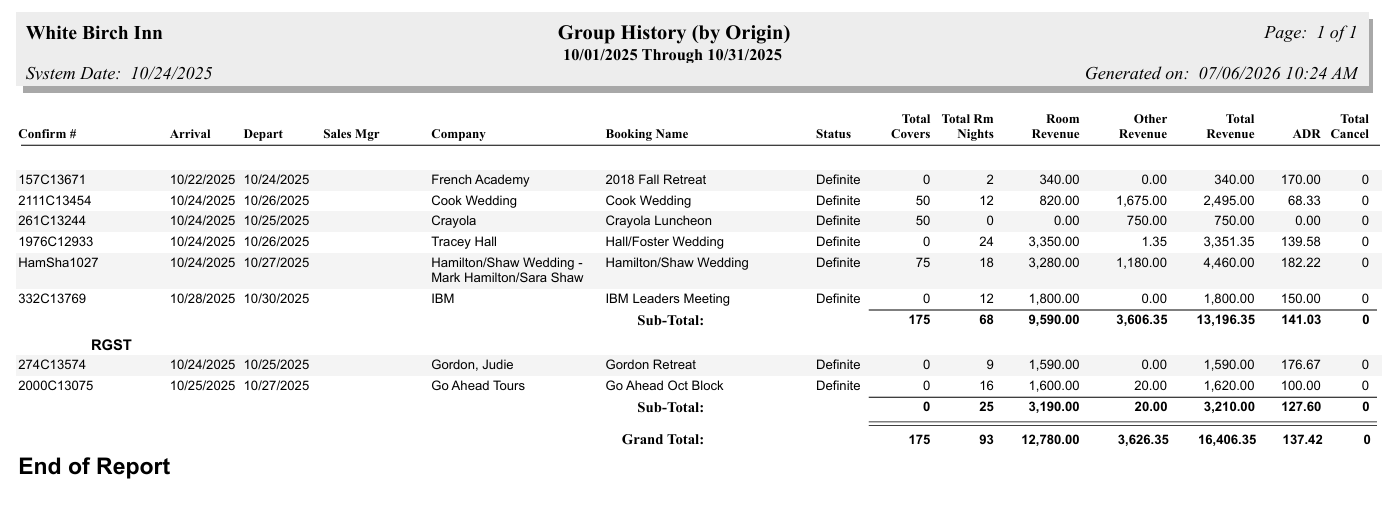The width and height of the screenshot is (1395, 521).
Task: Click the End of Report text
Action: [94, 467]
